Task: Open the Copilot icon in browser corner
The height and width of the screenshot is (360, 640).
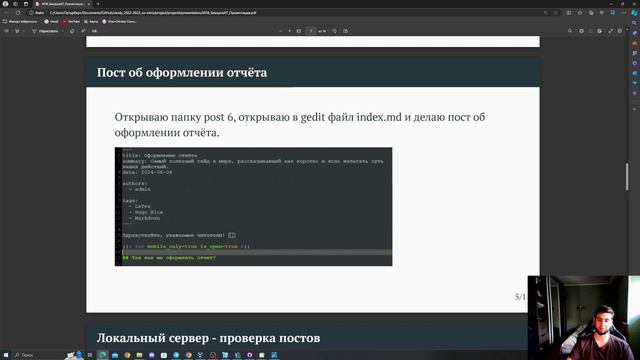Action: click(x=634, y=13)
